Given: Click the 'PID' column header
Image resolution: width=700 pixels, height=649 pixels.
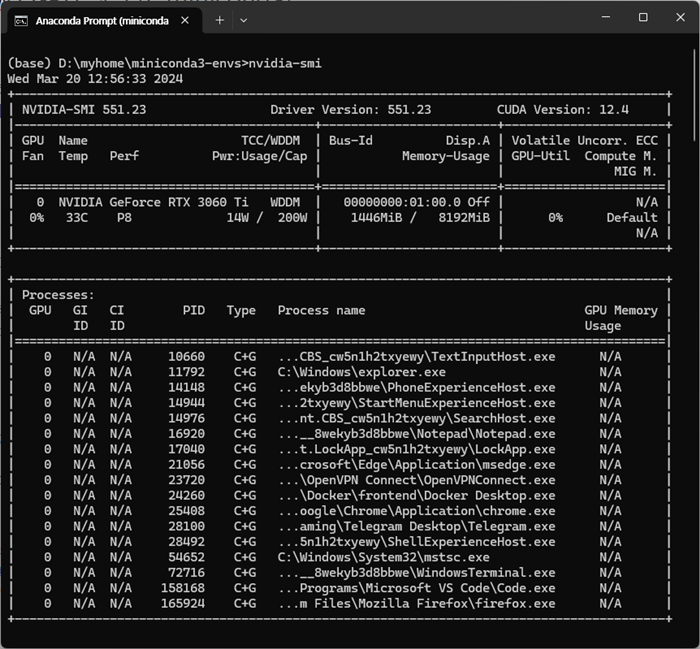Looking at the screenshot, I should (x=194, y=311).
